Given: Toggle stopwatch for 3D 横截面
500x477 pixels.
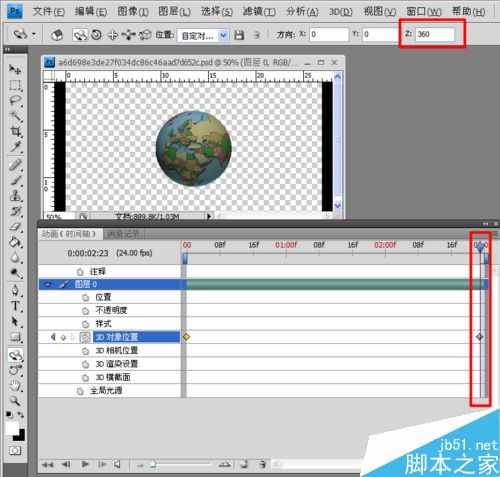Looking at the screenshot, I should point(85,378).
